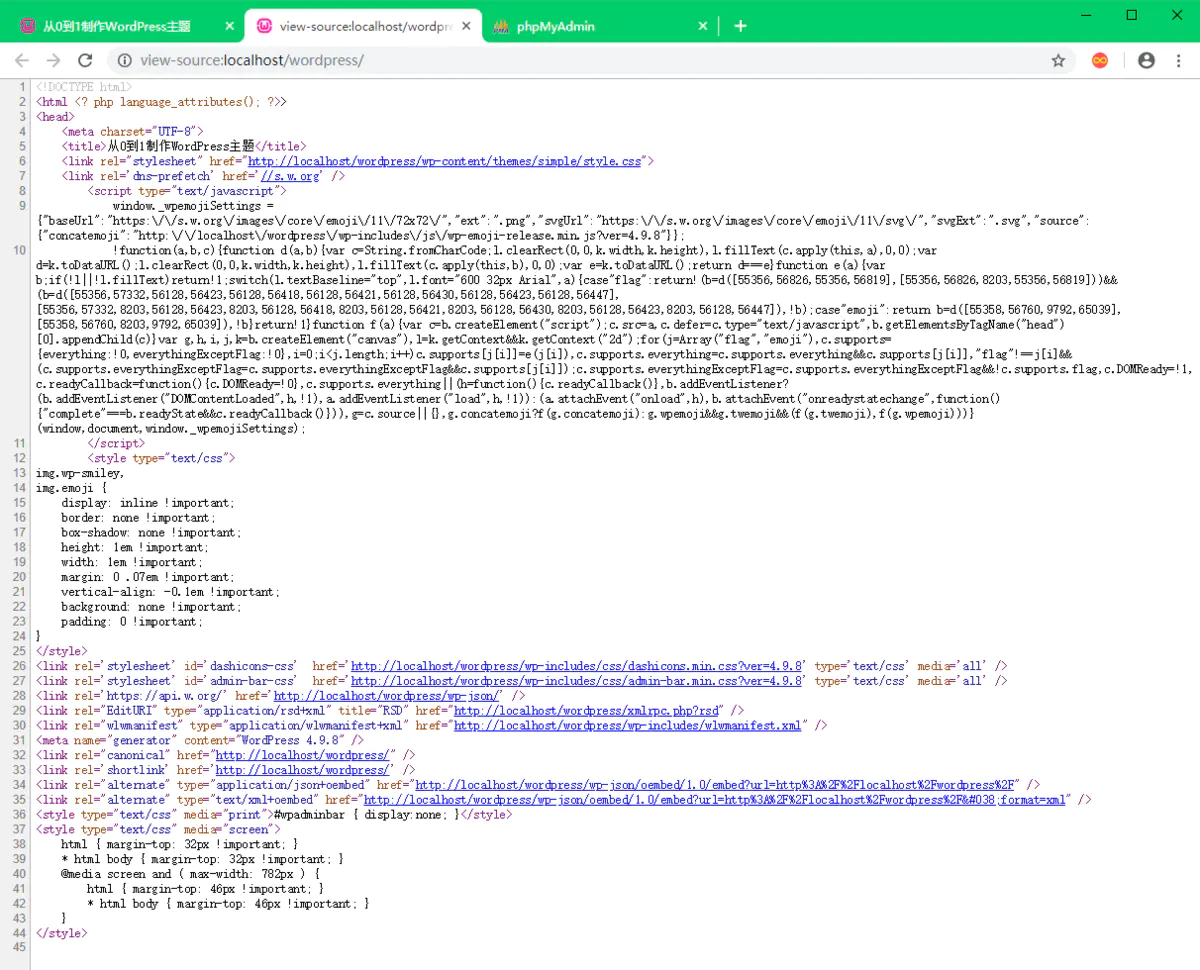Click the '<script type="text/javascript">' line
The width and height of the screenshot is (1200, 970).
pyautogui.click(x=188, y=191)
